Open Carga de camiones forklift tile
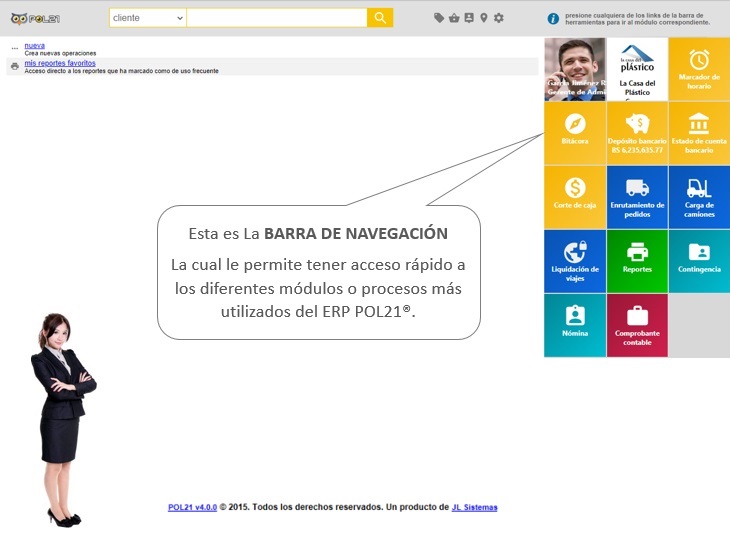The width and height of the screenshot is (730, 548). click(x=699, y=197)
